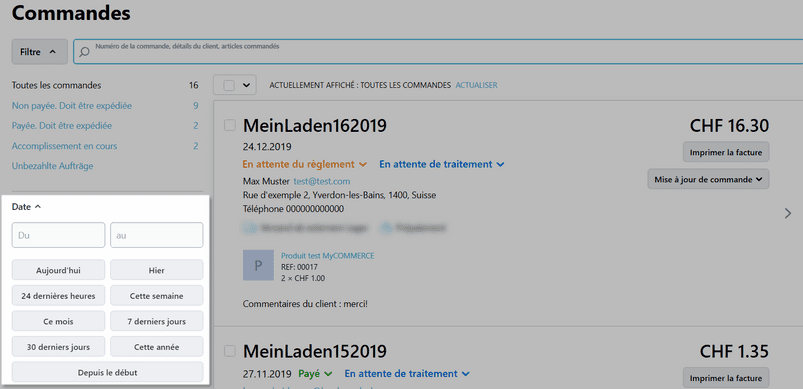Toggle the select-all orders checkbox
Viewport: 803px width, 389px height.
[x=229, y=85]
